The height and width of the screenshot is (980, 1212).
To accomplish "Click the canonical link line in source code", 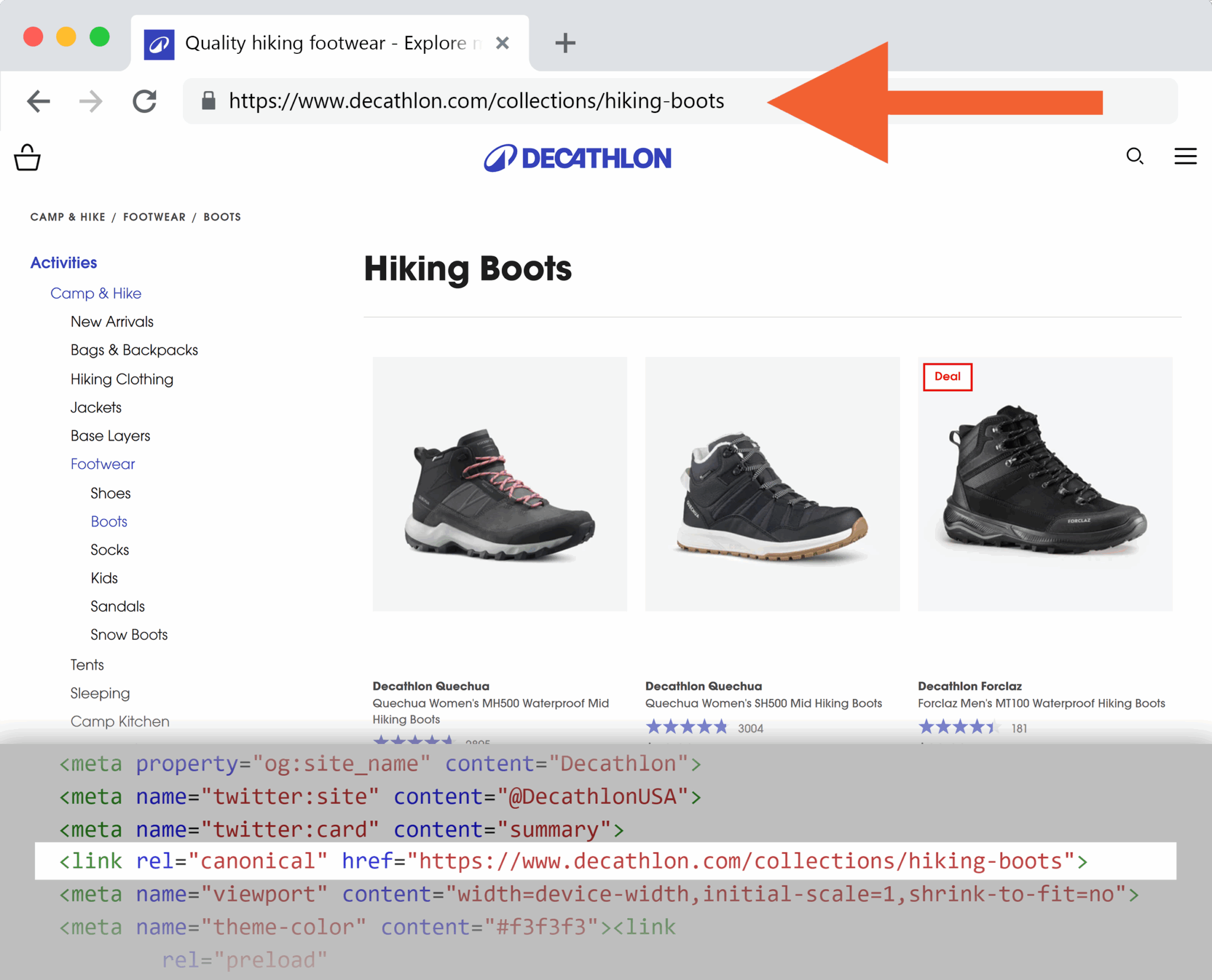I will point(605,862).
